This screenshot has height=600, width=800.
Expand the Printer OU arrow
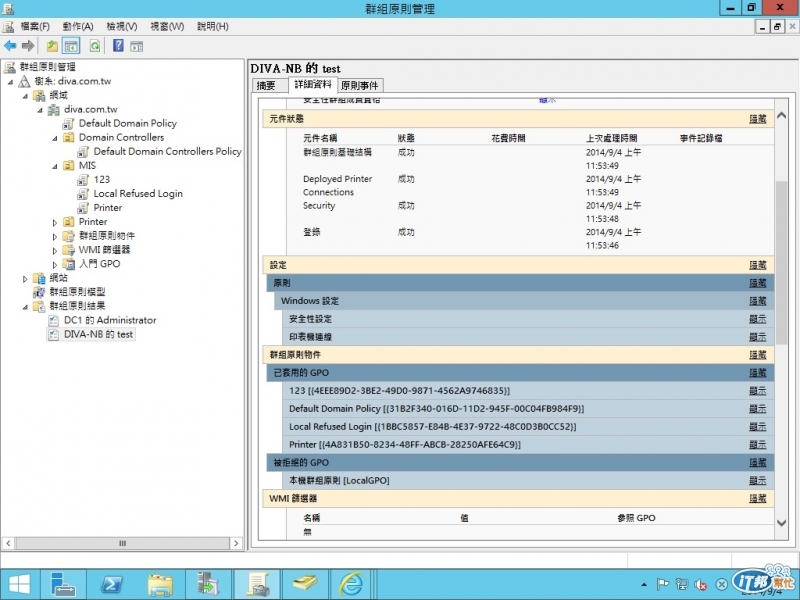[55, 222]
